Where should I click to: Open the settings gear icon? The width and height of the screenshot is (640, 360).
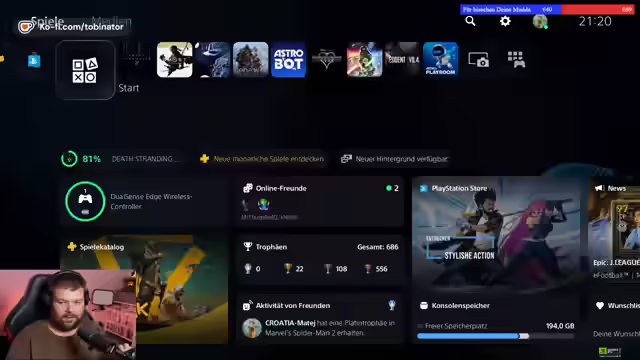pos(505,21)
